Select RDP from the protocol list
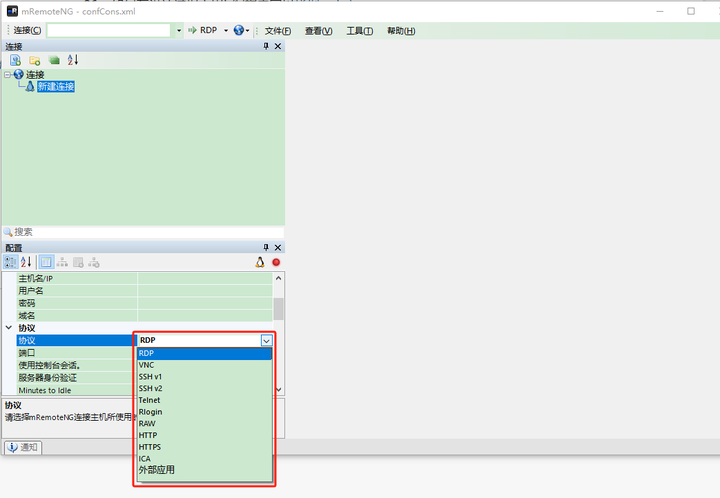The height and width of the screenshot is (498, 720). (205, 353)
